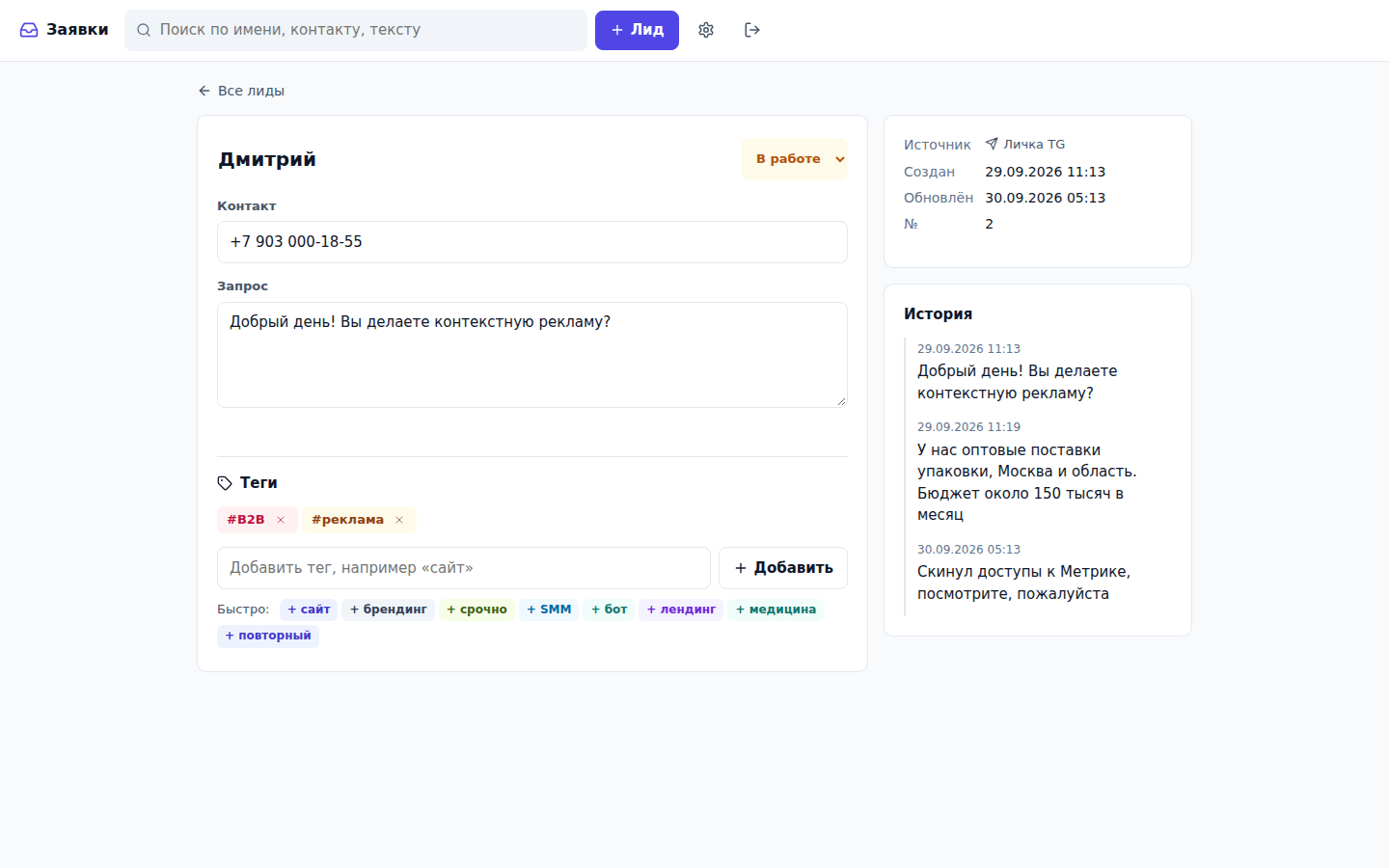Click the Добавить tag button
The height and width of the screenshot is (868, 1389).
pyautogui.click(x=783, y=568)
